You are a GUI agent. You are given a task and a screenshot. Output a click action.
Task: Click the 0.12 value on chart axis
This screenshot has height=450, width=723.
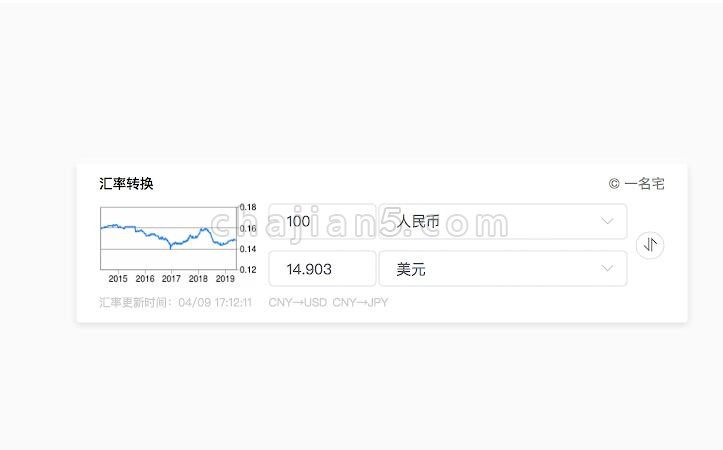[248, 270]
